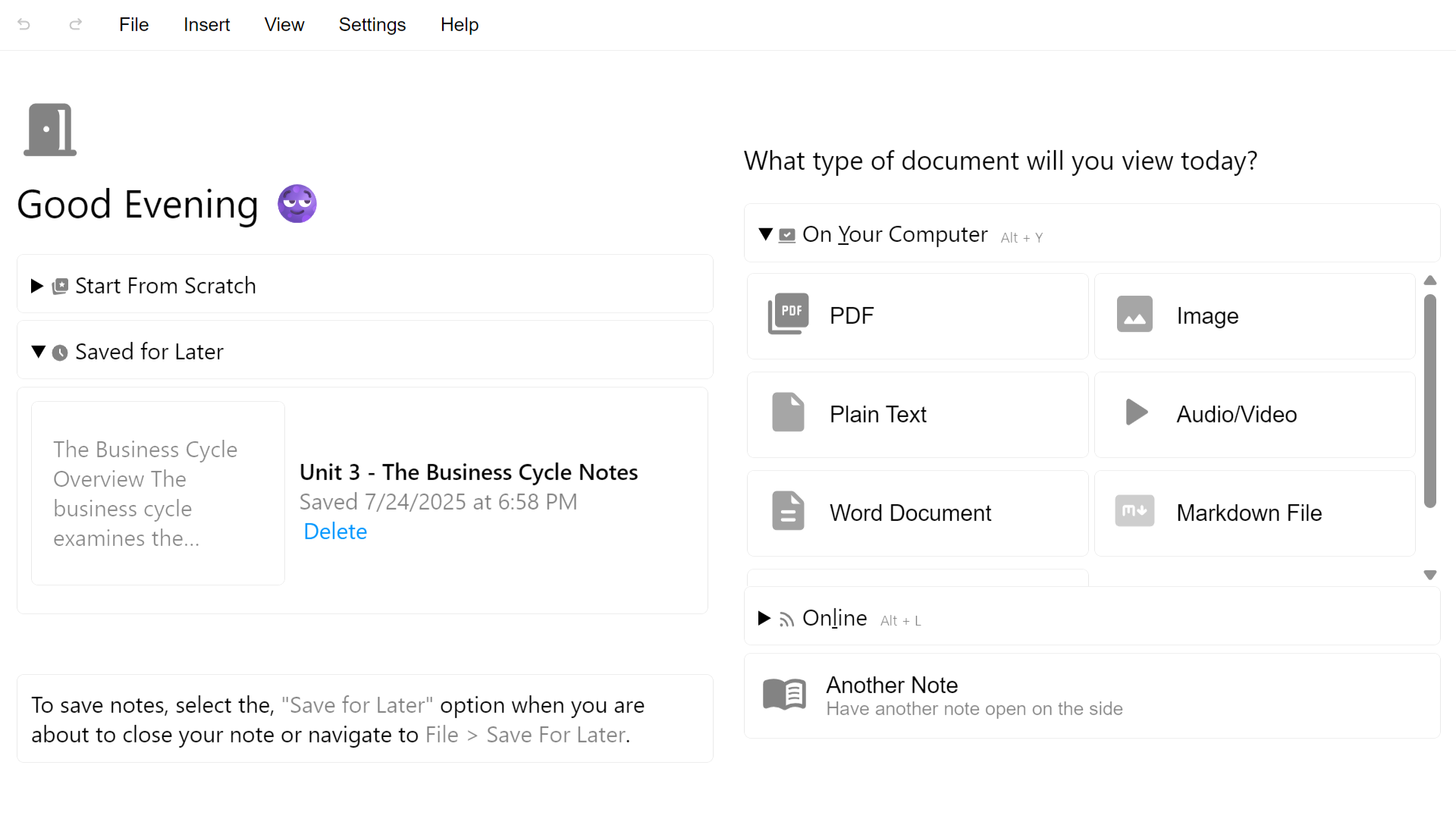Collapse the On Your Computer section

766,234
